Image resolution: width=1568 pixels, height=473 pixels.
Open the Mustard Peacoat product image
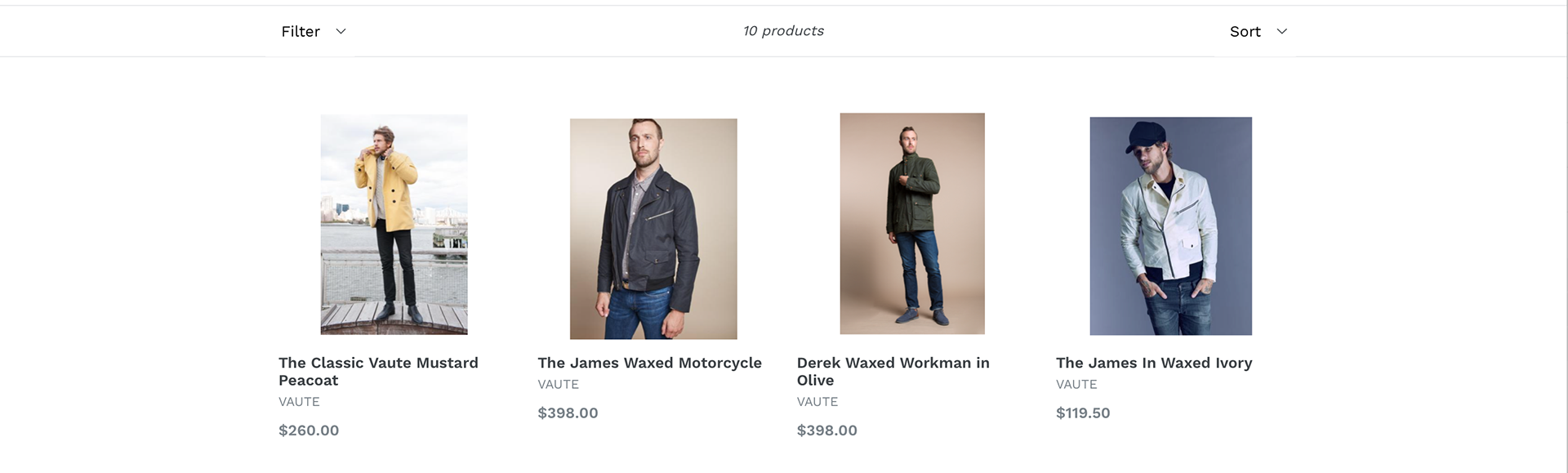pos(394,225)
